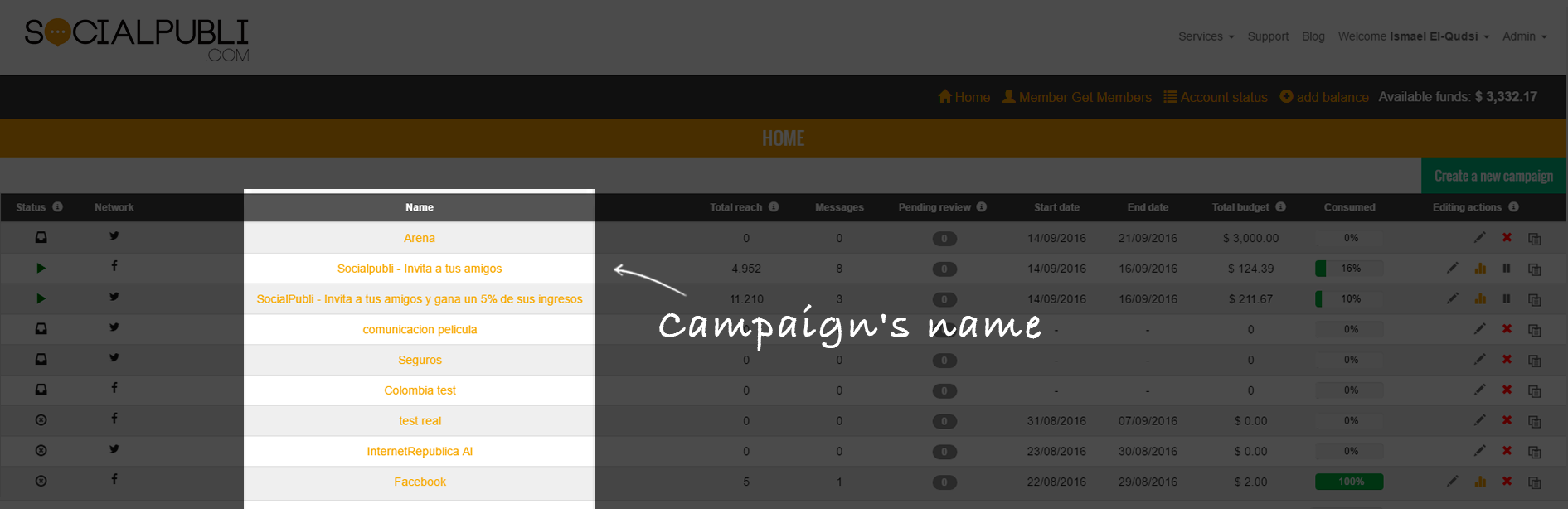Click the stopped status icon of 'test real' row
The width and height of the screenshot is (1568, 509).
tap(41, 420)
